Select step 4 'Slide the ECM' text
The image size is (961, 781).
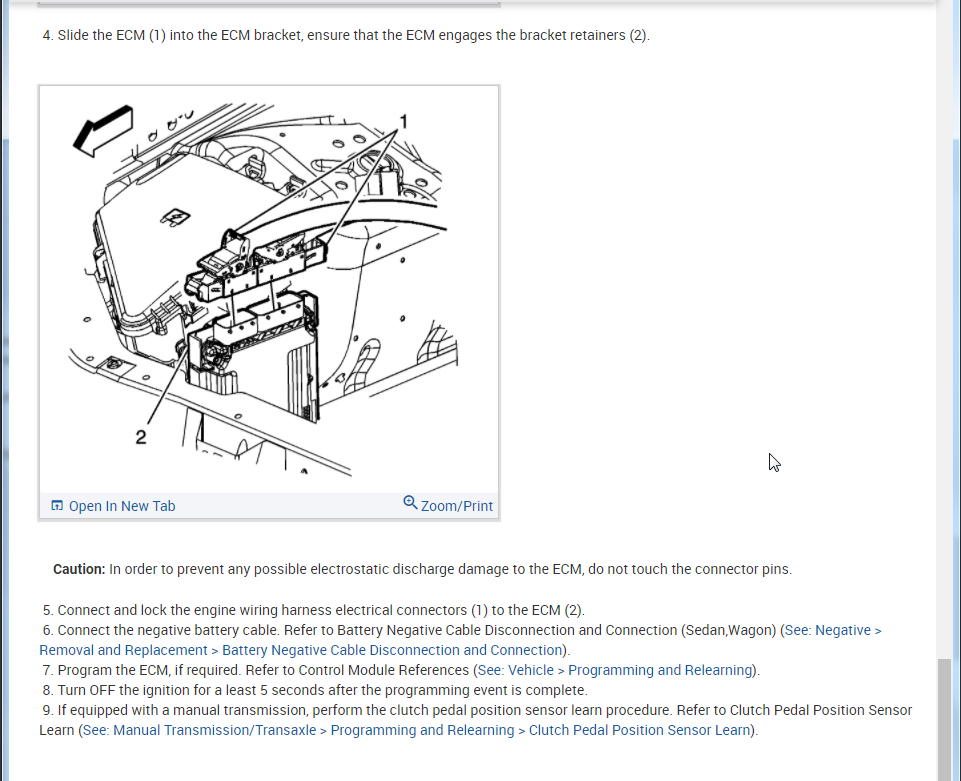point(346,36)
